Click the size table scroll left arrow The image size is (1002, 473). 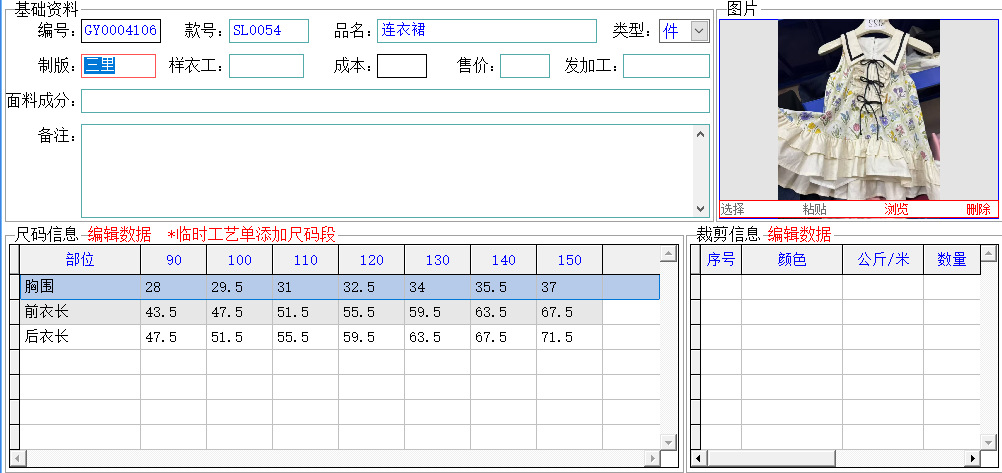tap(16, 458)
